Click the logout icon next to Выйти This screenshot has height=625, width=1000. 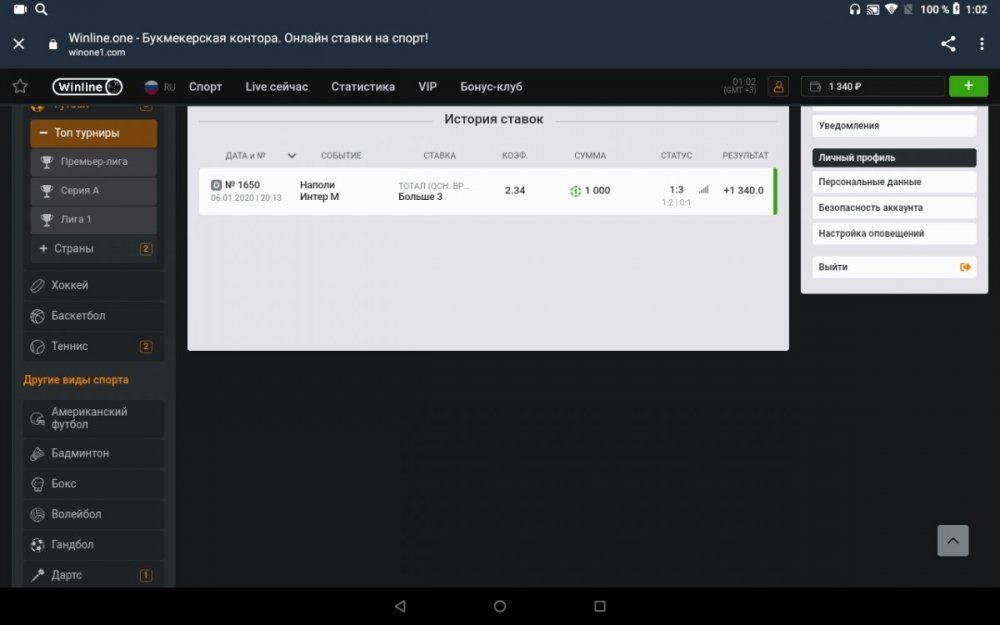point(965,267)
